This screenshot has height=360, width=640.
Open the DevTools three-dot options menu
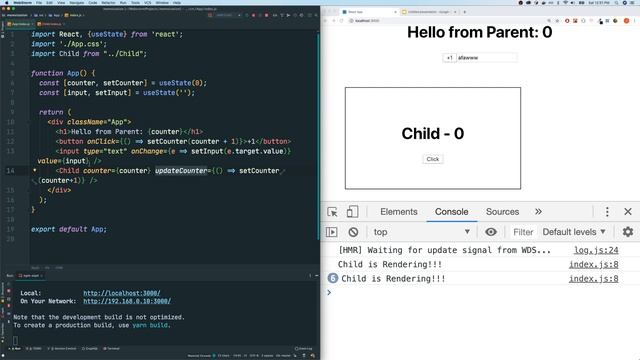click(607, 212)
